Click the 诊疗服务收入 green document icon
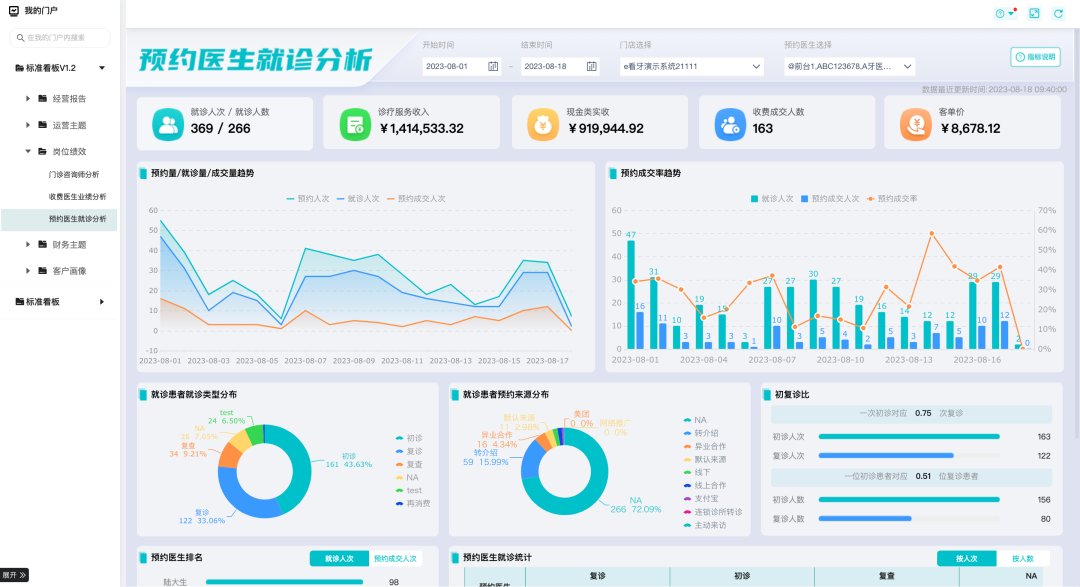Image resolution: width=1080 pixels, height=587 pixels. (355, 125)
